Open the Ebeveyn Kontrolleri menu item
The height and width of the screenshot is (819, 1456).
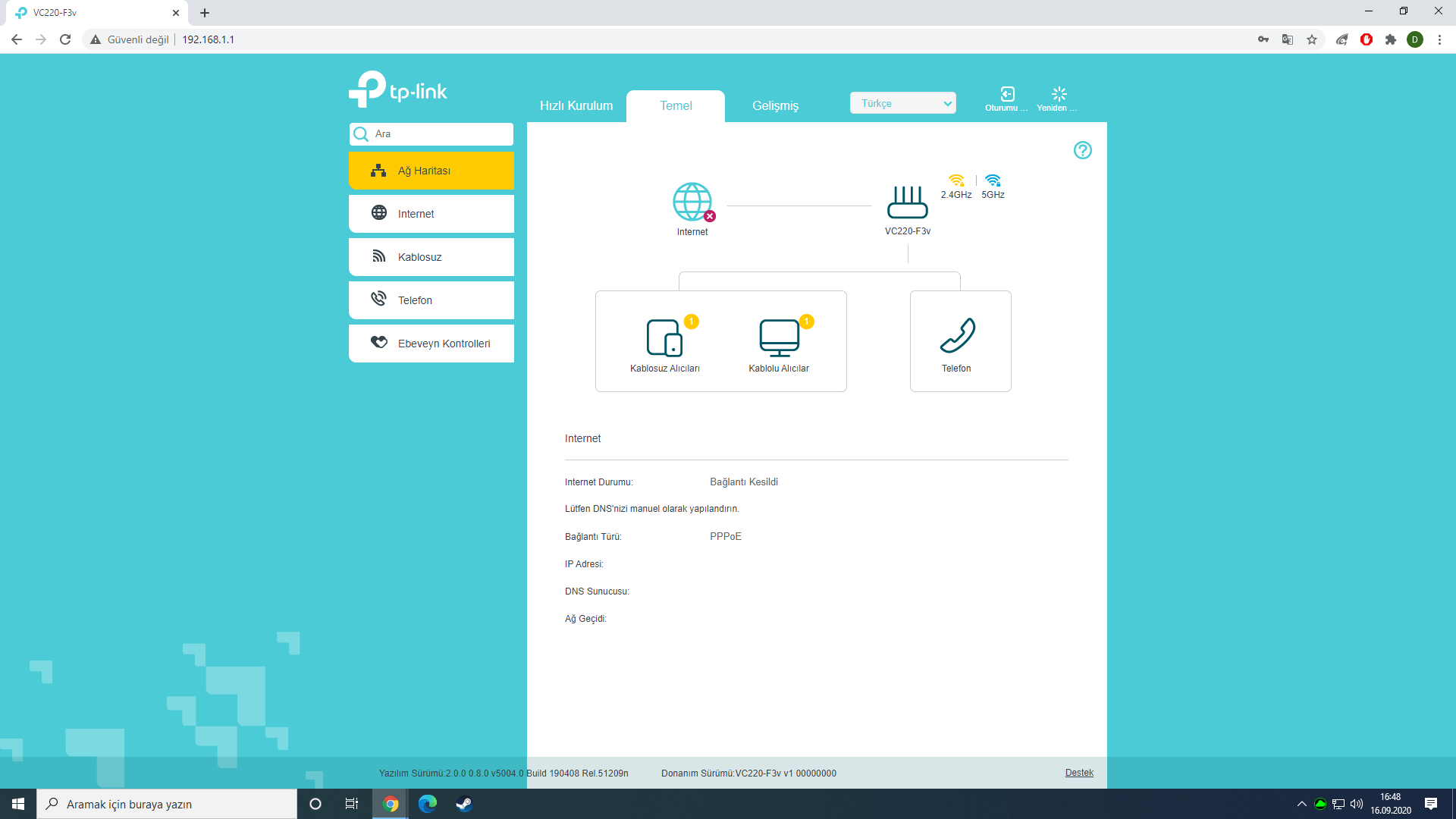[x=431, y=344]
